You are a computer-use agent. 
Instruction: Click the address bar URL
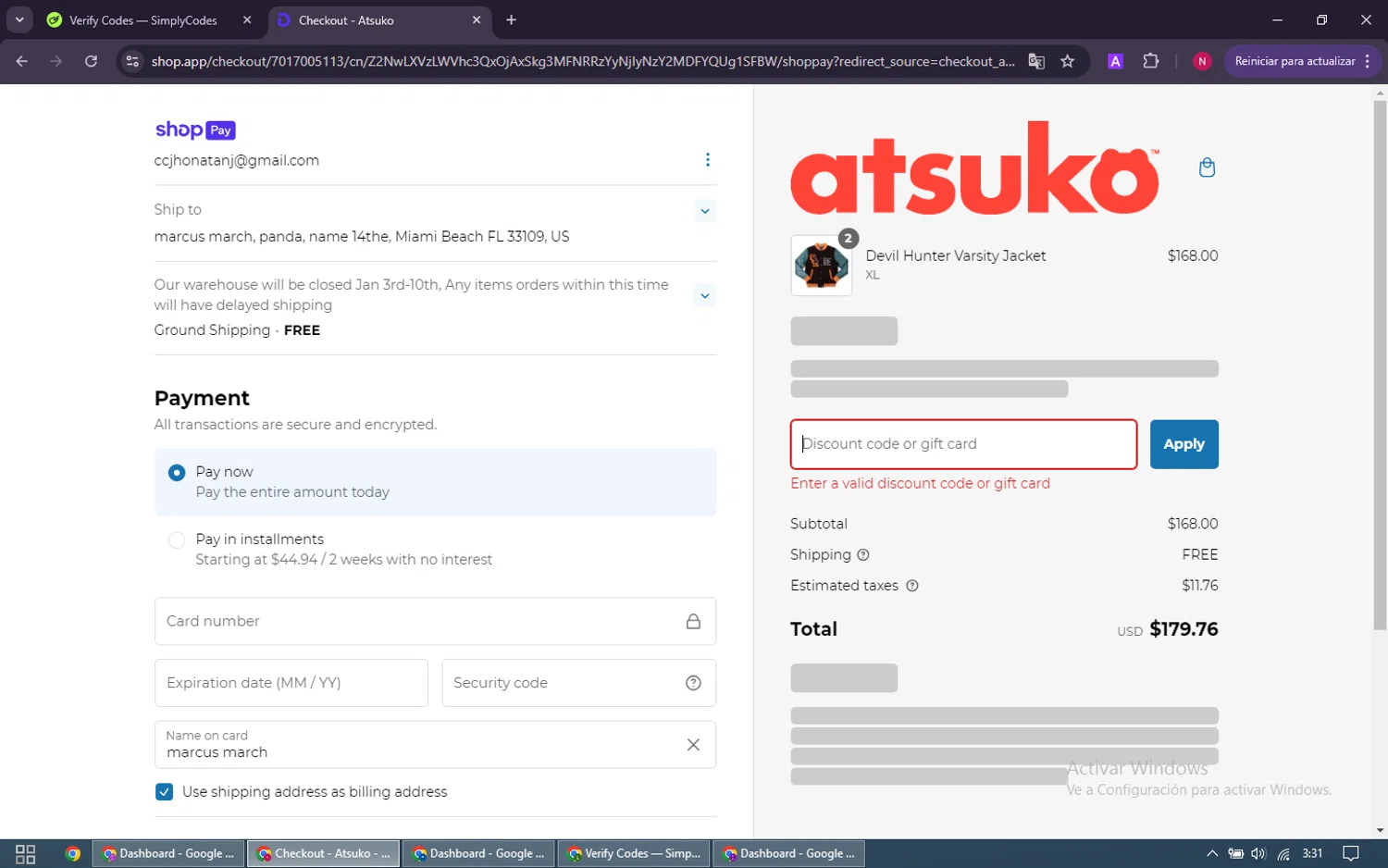click(583, 61)
